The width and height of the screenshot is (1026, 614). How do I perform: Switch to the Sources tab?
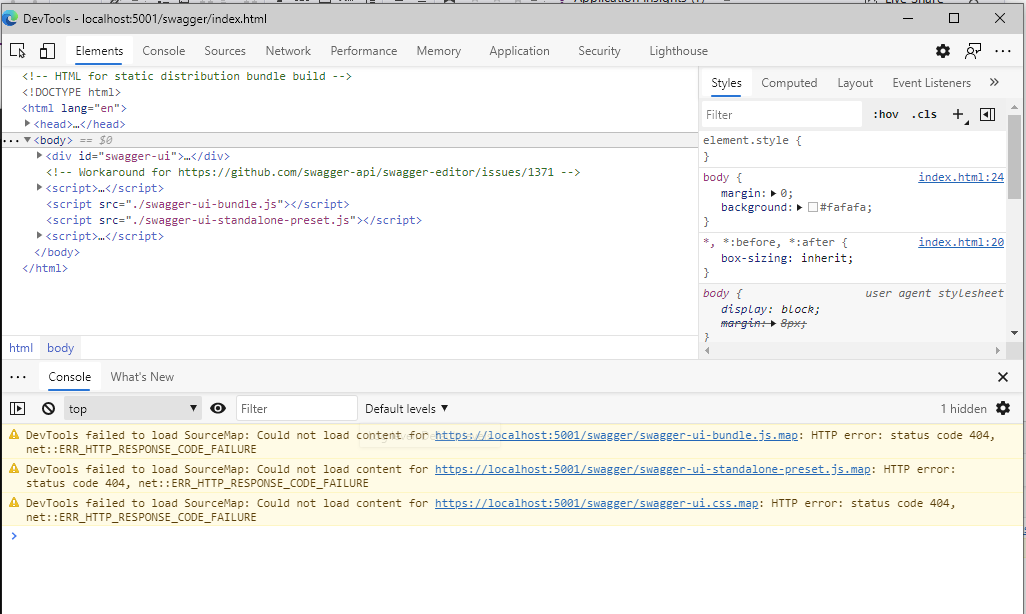tap(224, 51)
